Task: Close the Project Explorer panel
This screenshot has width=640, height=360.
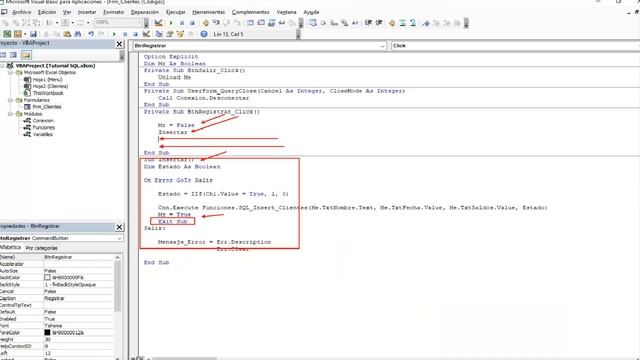Action: (x=119, y=44)
